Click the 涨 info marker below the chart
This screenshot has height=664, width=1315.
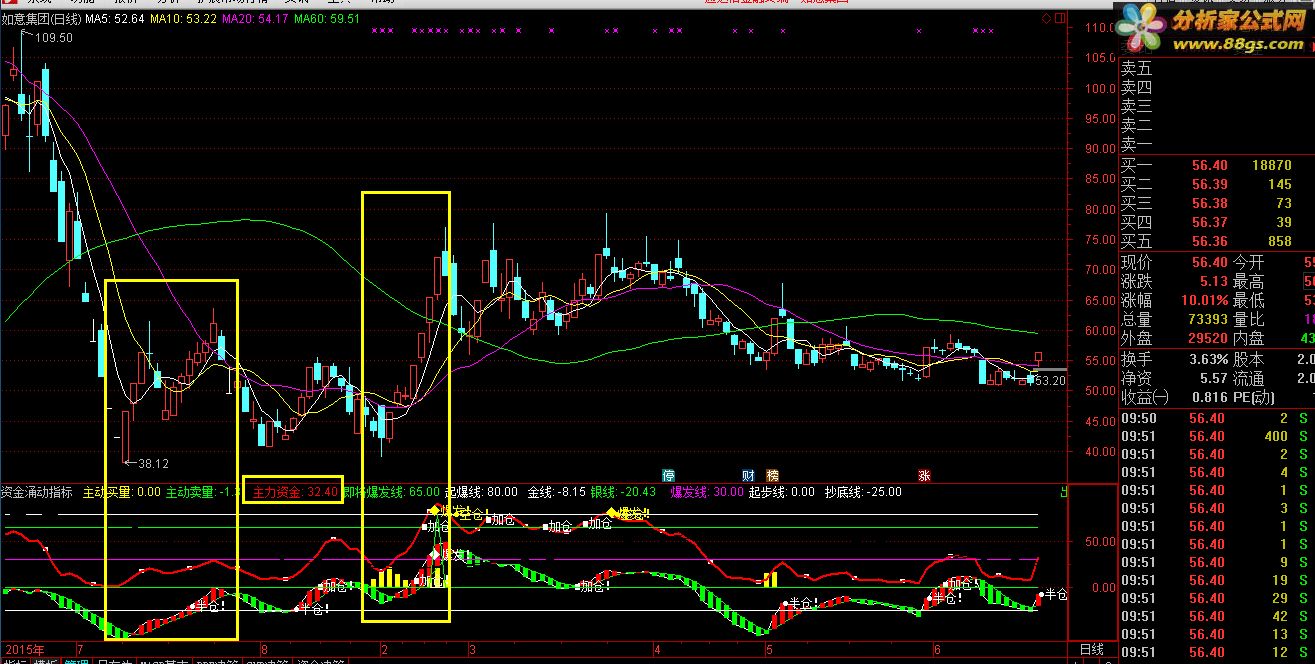[925, 474]
